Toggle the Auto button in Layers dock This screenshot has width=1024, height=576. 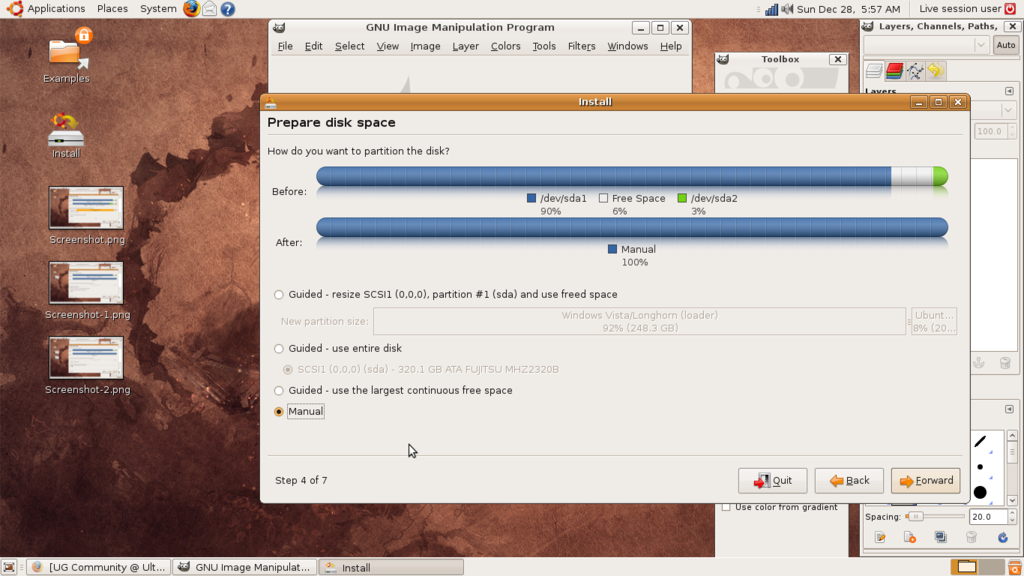tap(1006, 45)
